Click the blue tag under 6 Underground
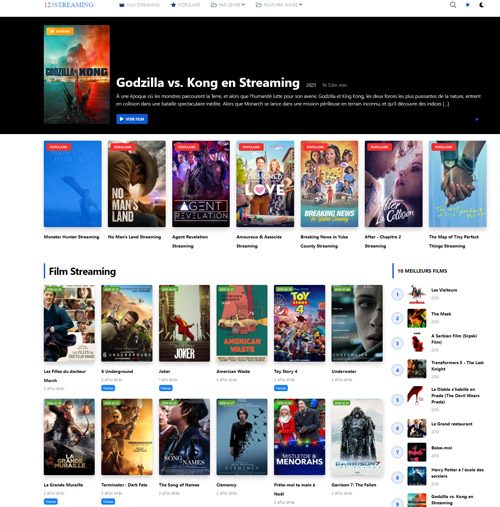The width and height of the screenshot is (500, 507). (108, 388)
